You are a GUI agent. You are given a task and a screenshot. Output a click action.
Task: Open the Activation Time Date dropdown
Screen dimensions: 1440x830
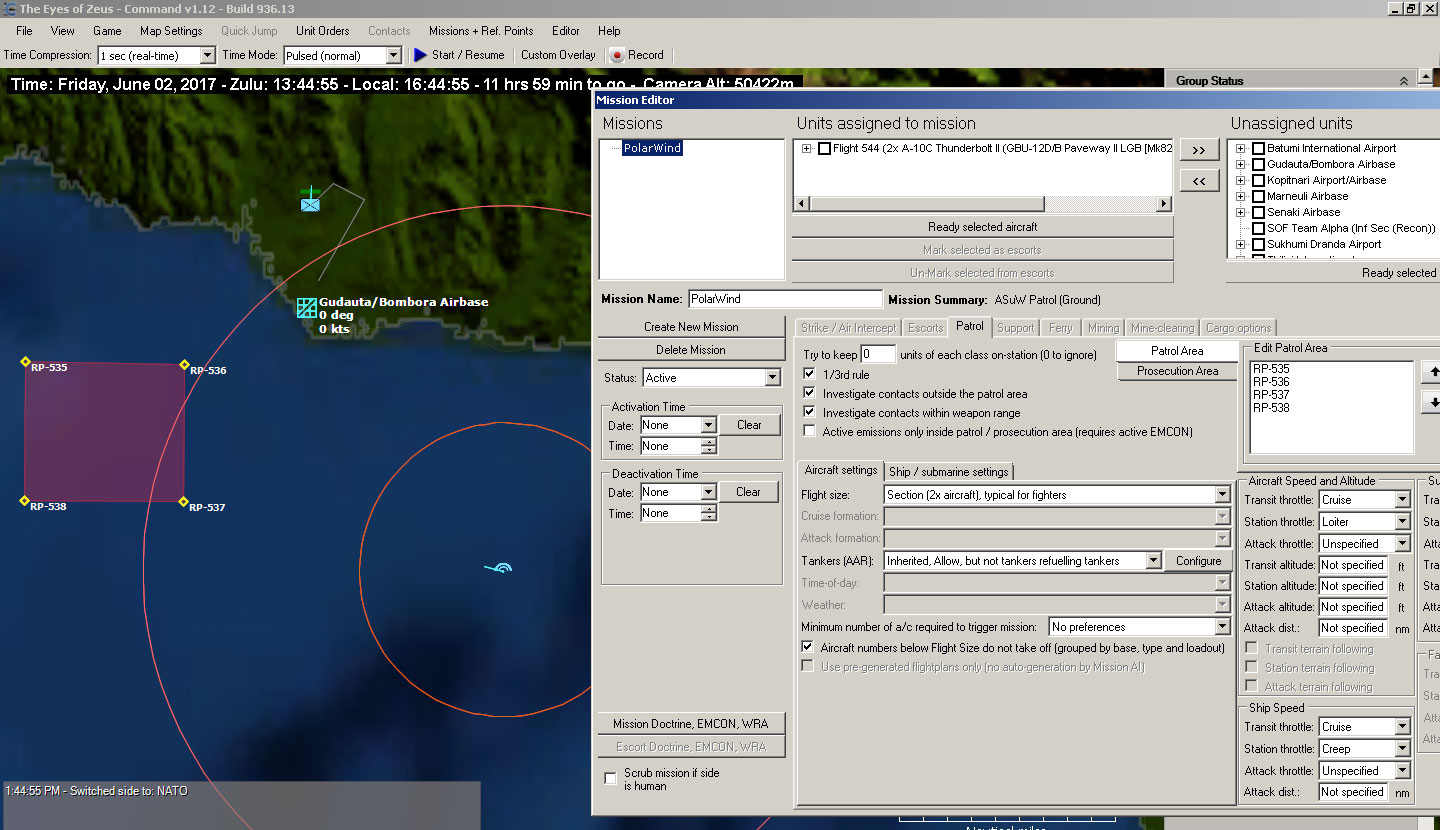click(708, 425)
